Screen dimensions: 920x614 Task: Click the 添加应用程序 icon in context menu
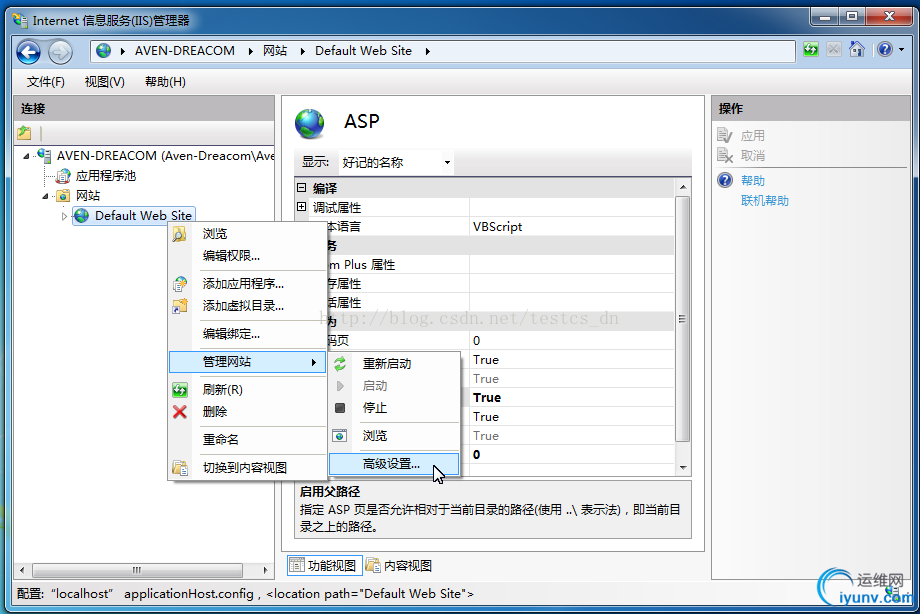point(180,284)
